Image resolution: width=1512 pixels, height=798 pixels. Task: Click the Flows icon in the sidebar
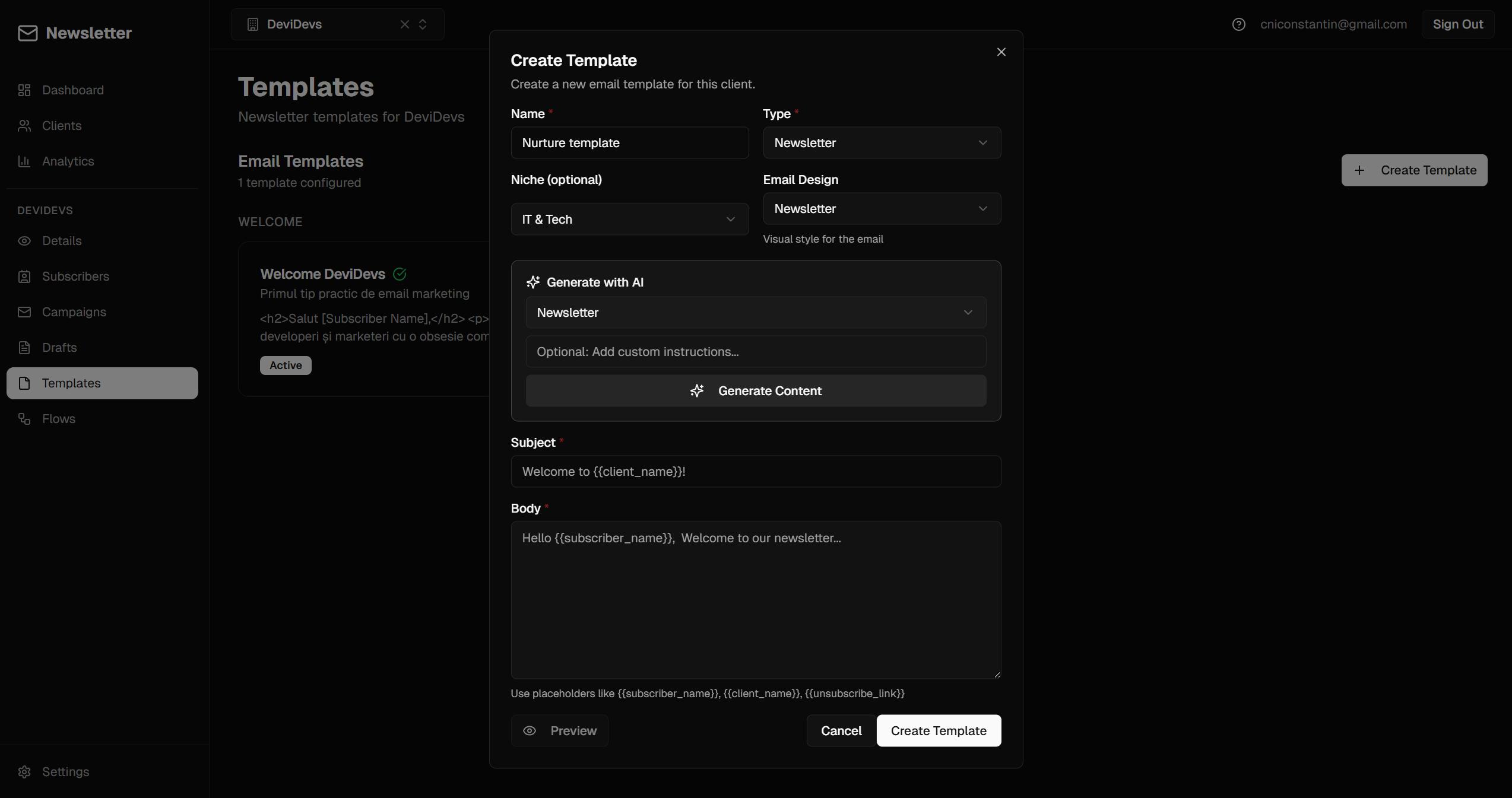click(24, 419)
